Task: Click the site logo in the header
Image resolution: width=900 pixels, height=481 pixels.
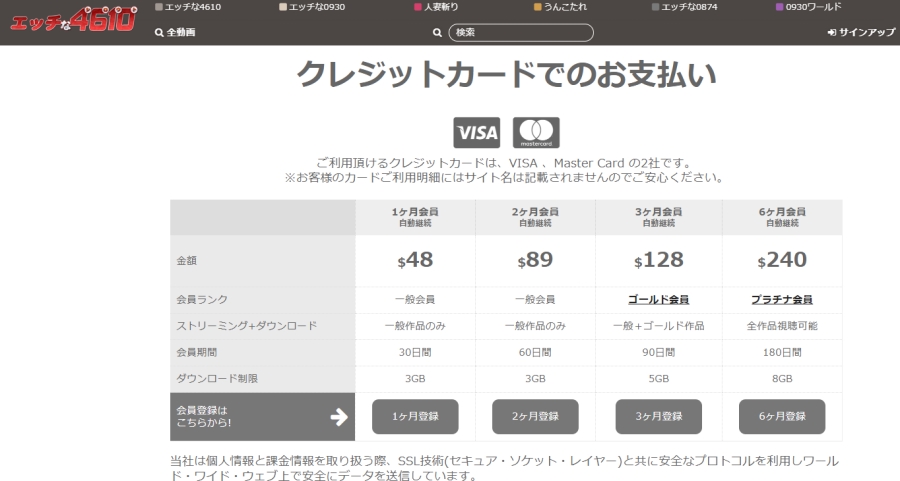Action: [72, 20]
